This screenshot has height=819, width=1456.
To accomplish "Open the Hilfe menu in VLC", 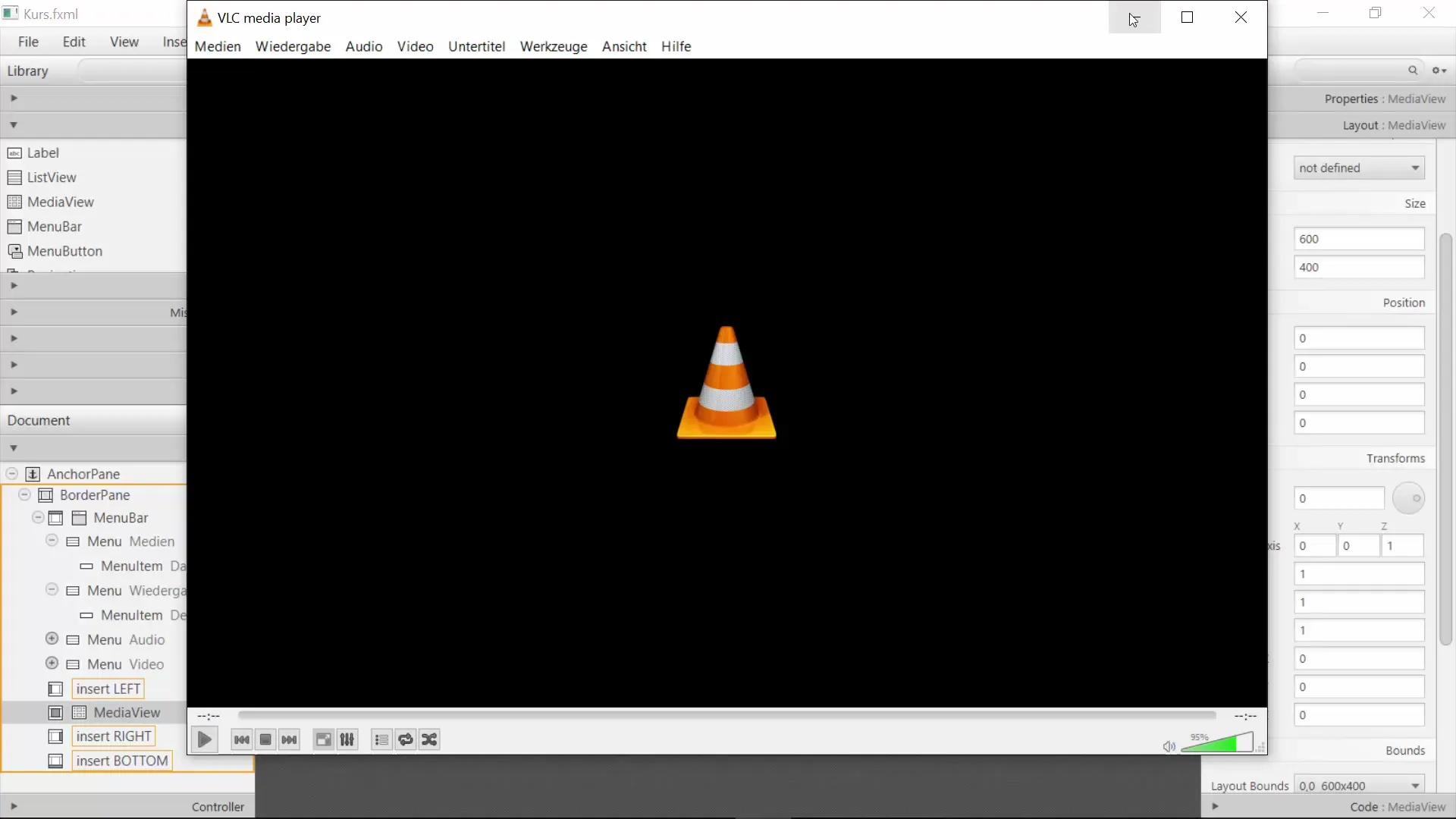I will pos(676,46).
